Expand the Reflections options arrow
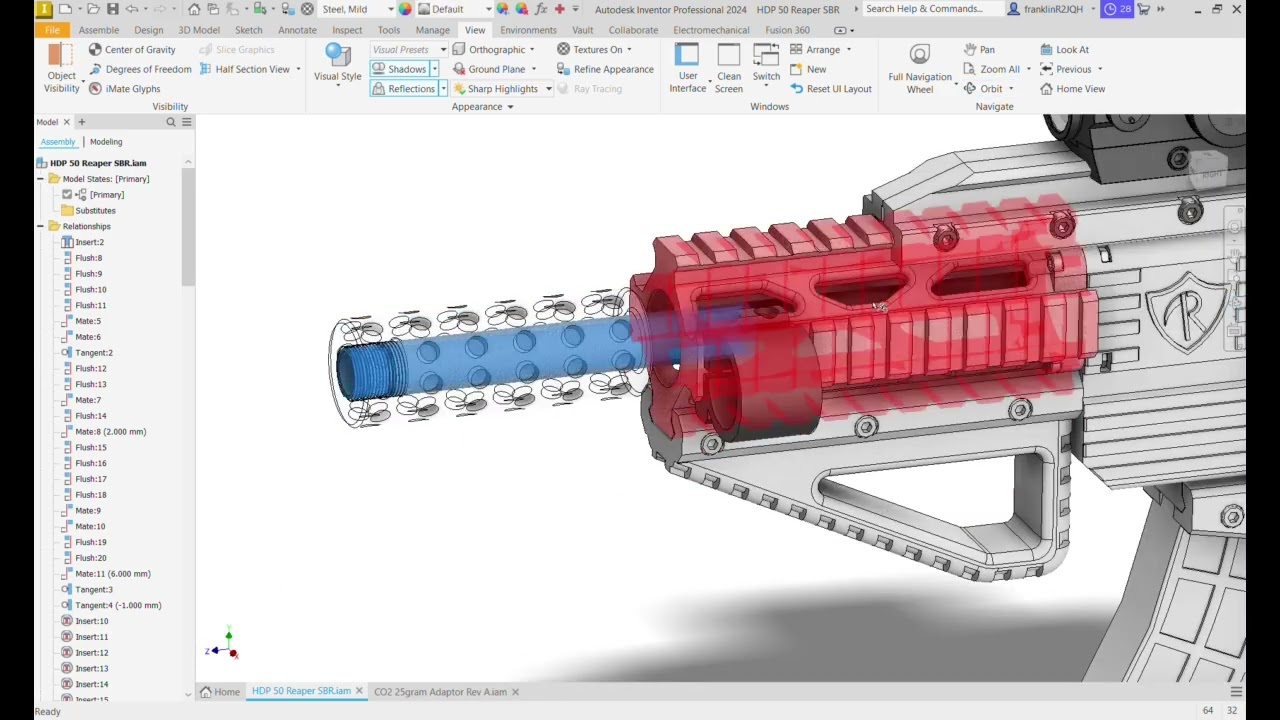Screen dimensions: 1280x720 click(443, 89)
